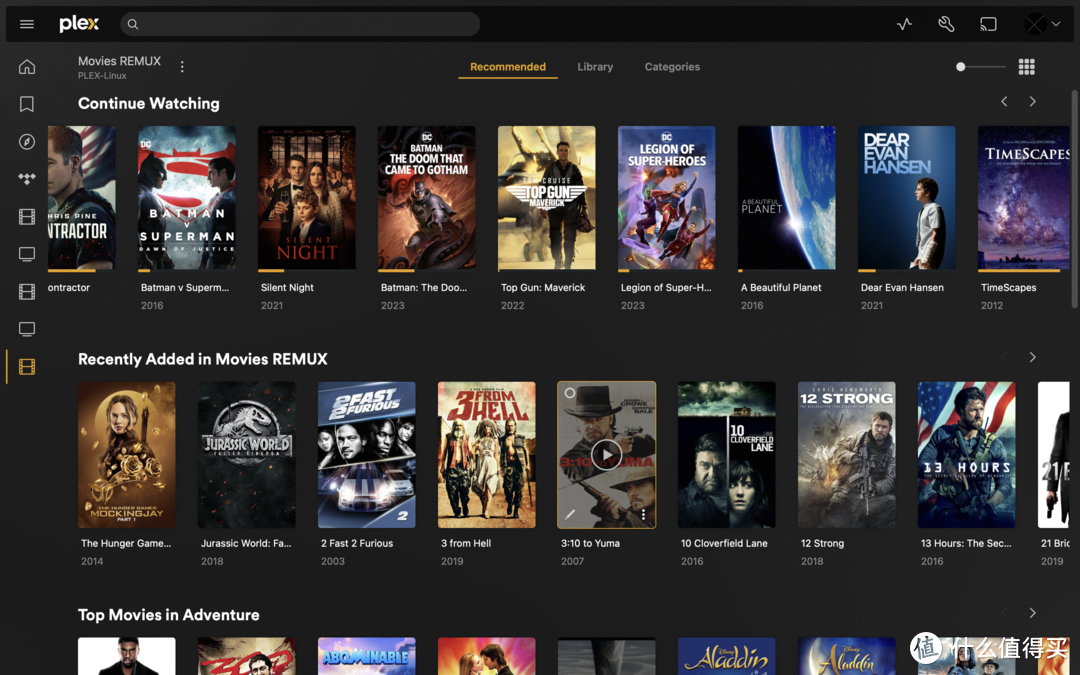Switch to the Categories tab
Viewport: 1080px width, 675px height.
click(672, 67)
